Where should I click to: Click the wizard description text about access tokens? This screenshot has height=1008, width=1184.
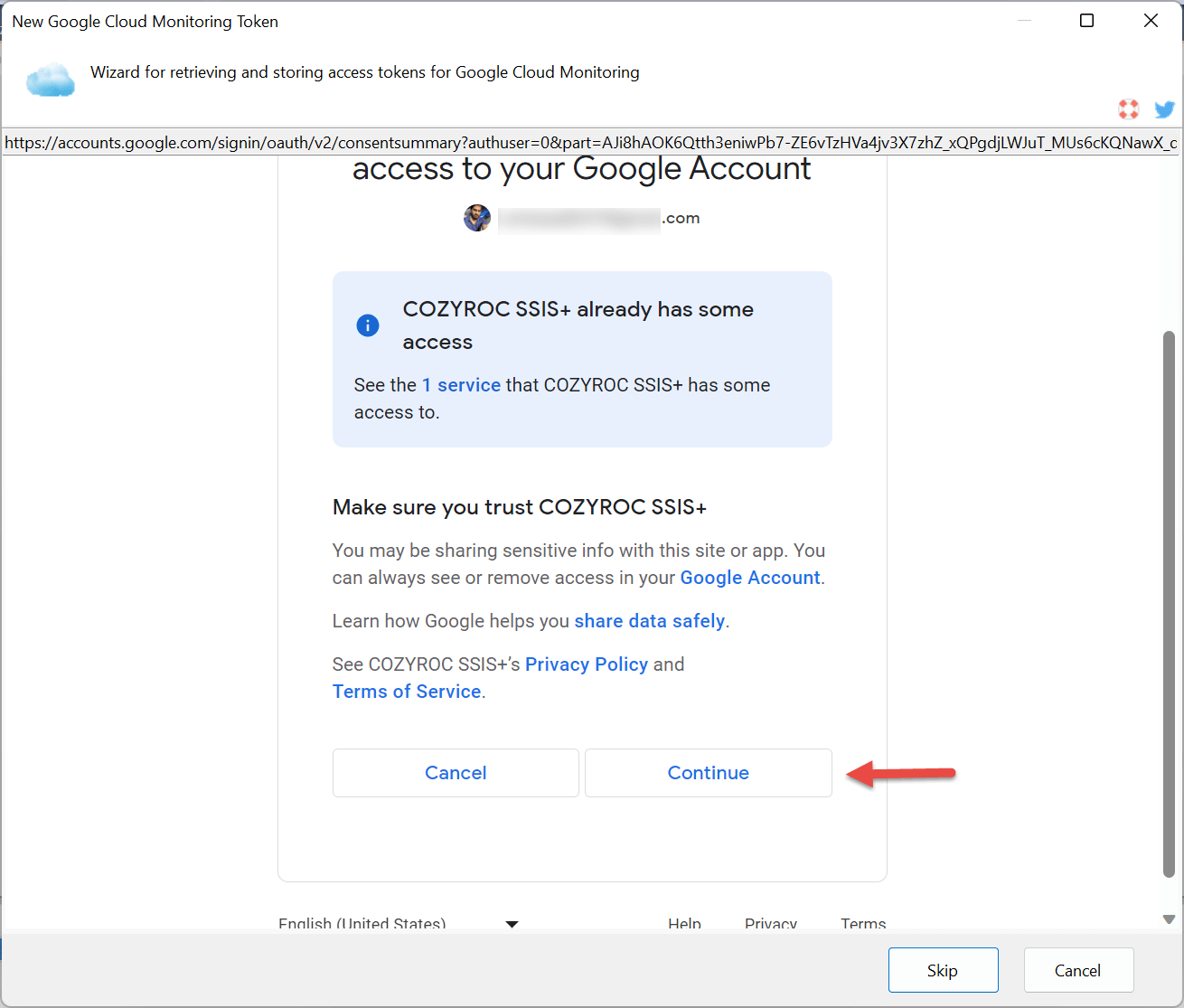pyautogui.click(x=365, y=72)
